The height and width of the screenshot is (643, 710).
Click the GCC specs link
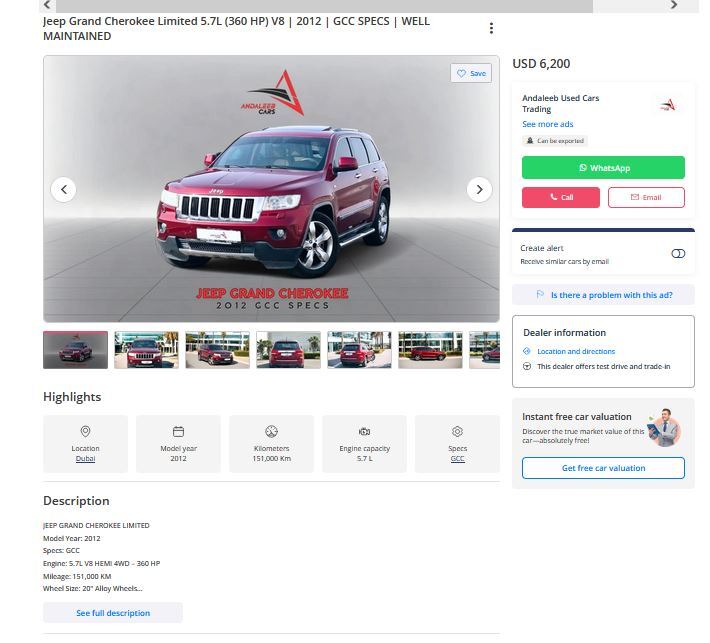[x=457, y=458]
